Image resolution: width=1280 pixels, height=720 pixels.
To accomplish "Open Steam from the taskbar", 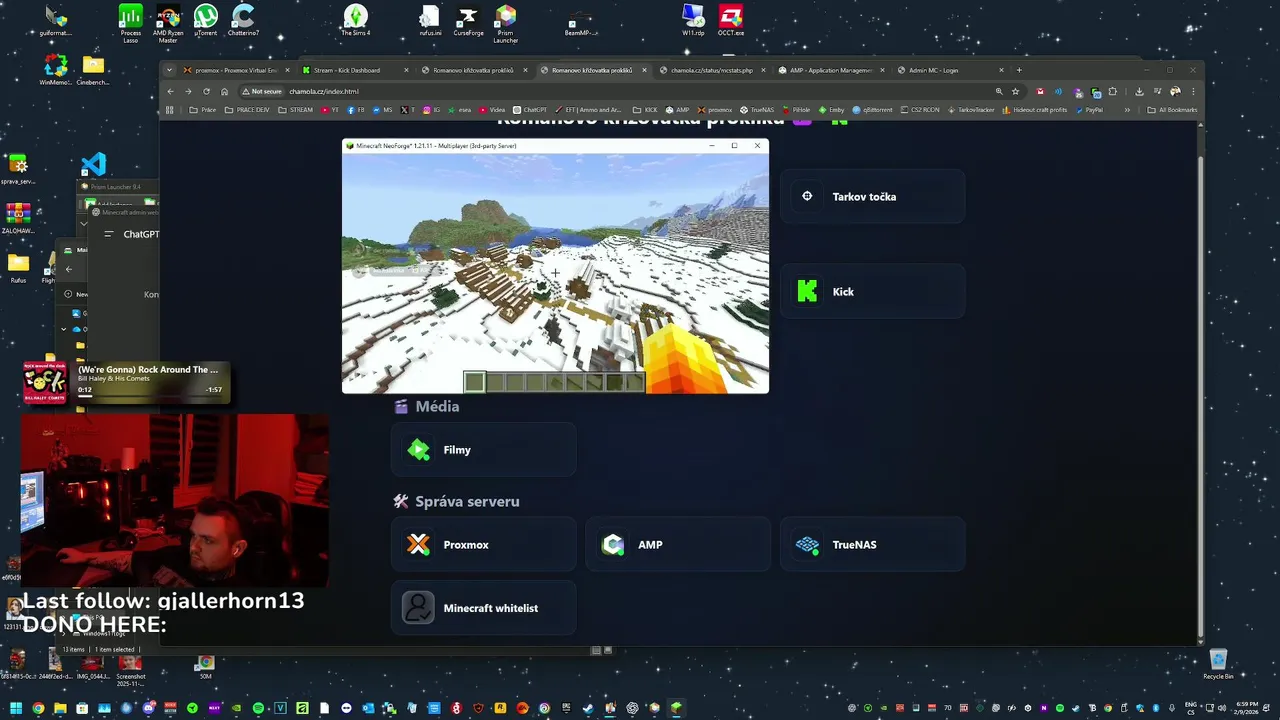I will click(x=588, y=708).
